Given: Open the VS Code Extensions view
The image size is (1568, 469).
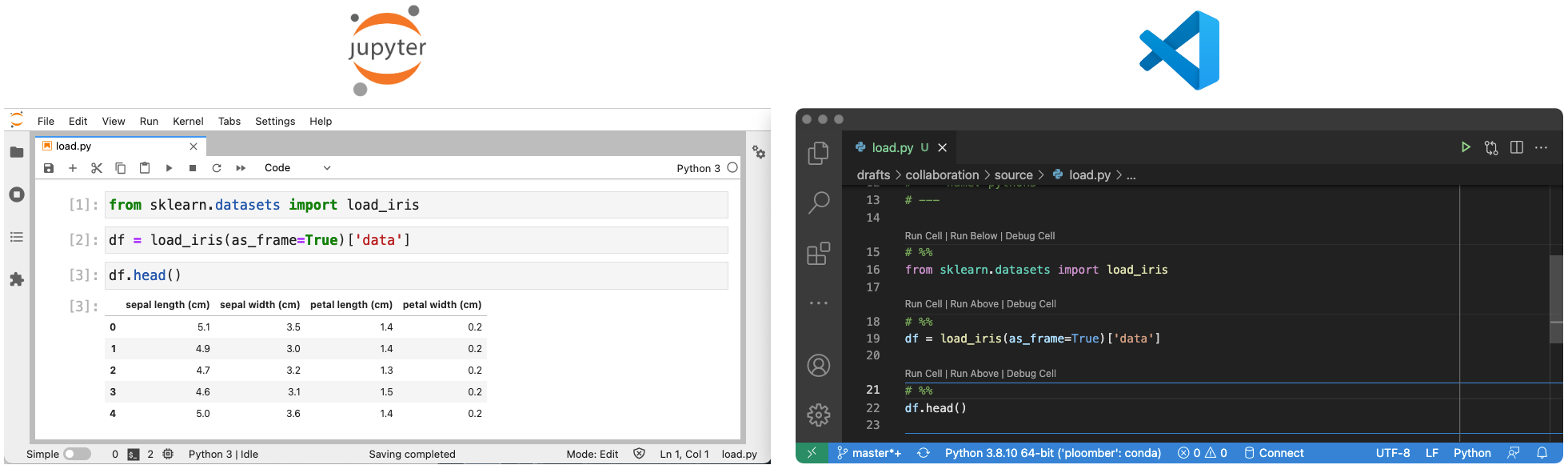Looking at the screenshot, I should [x=819, y=254].
